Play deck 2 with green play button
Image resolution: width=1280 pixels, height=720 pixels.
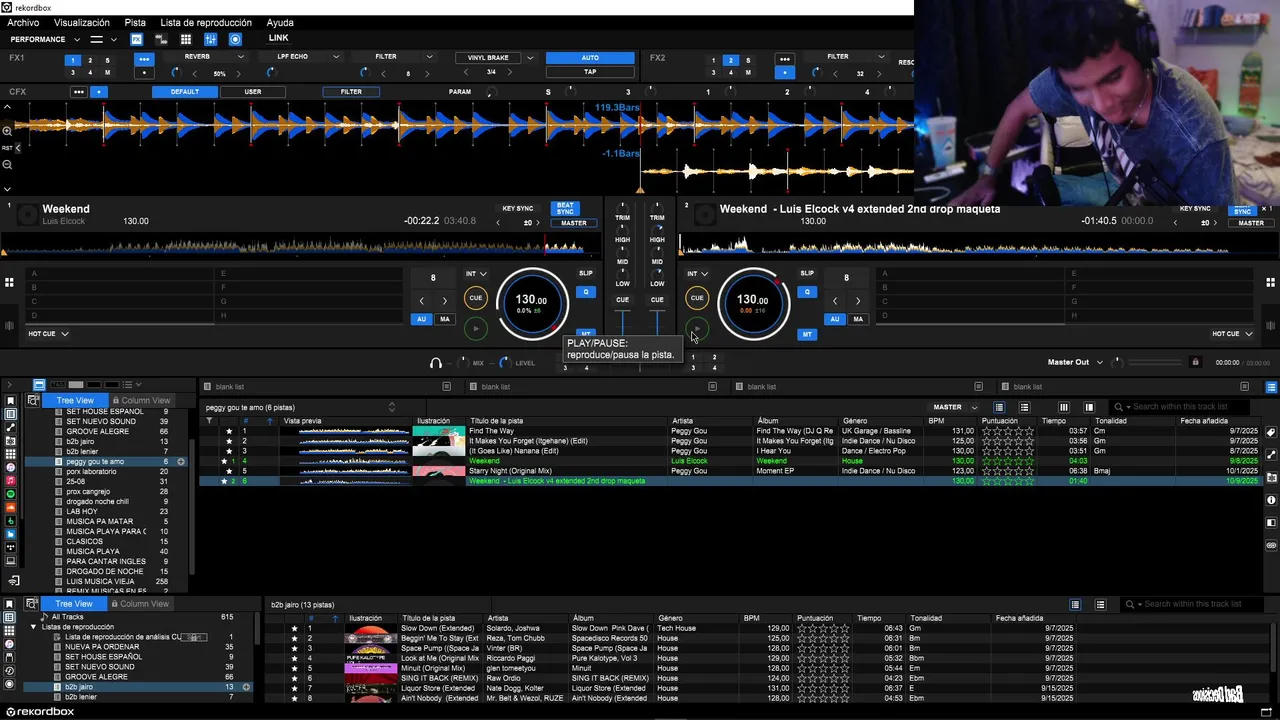(x=697, y=328)
